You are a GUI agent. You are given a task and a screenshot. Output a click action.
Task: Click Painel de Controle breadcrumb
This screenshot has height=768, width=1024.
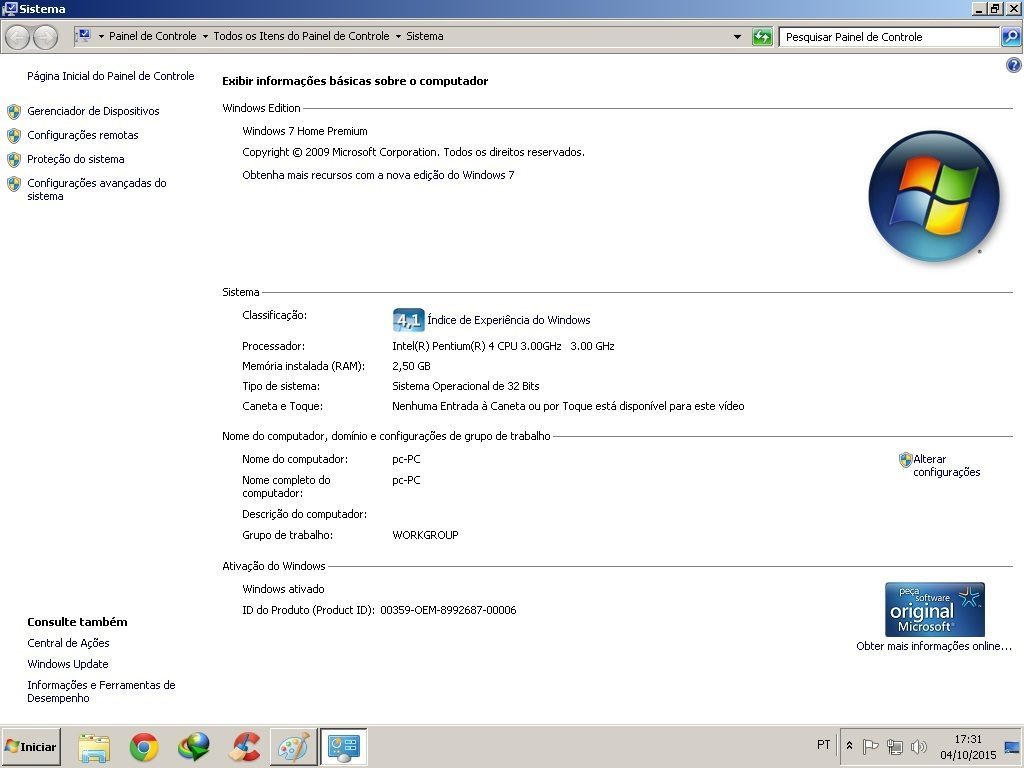tap(152, 37)
